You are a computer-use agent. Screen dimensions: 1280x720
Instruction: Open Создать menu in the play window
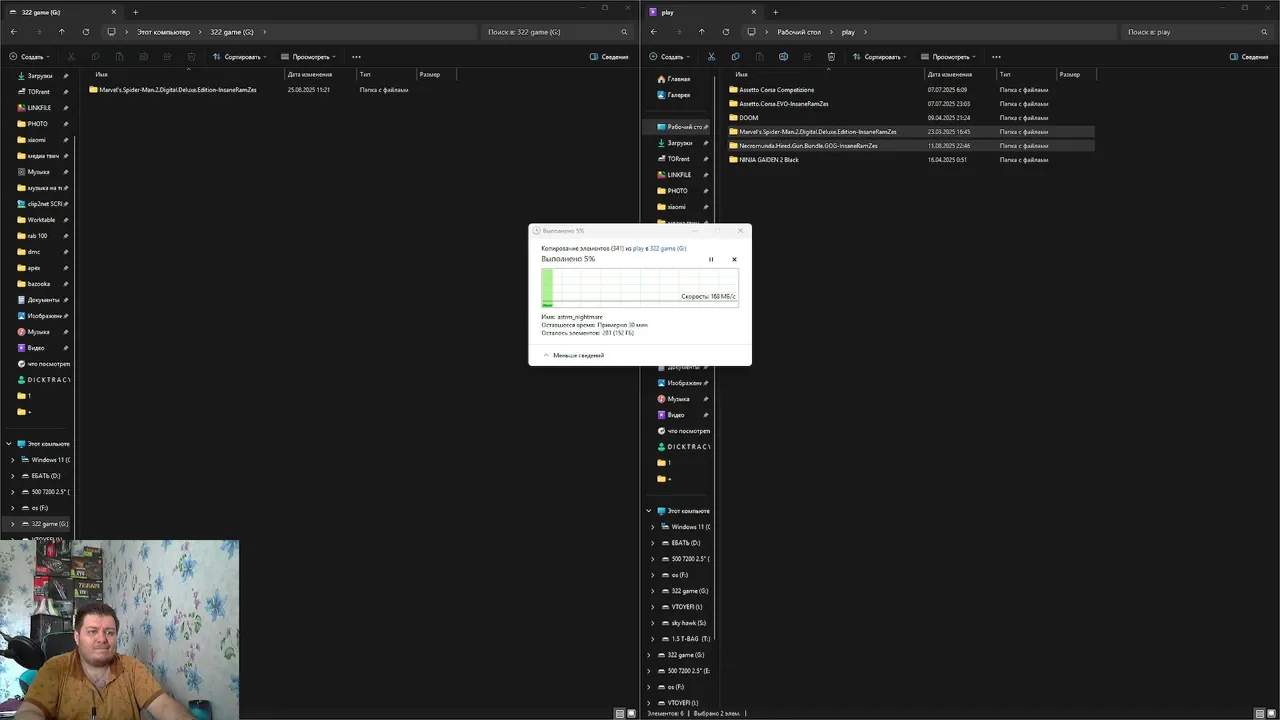tap(669, 57)
